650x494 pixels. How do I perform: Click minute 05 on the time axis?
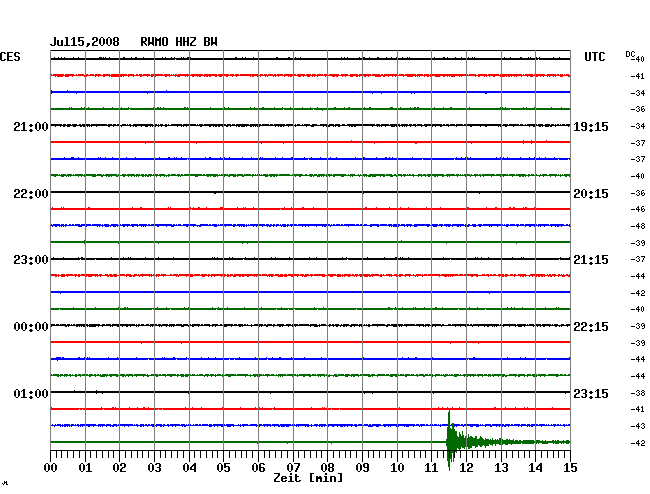point(223,467)
